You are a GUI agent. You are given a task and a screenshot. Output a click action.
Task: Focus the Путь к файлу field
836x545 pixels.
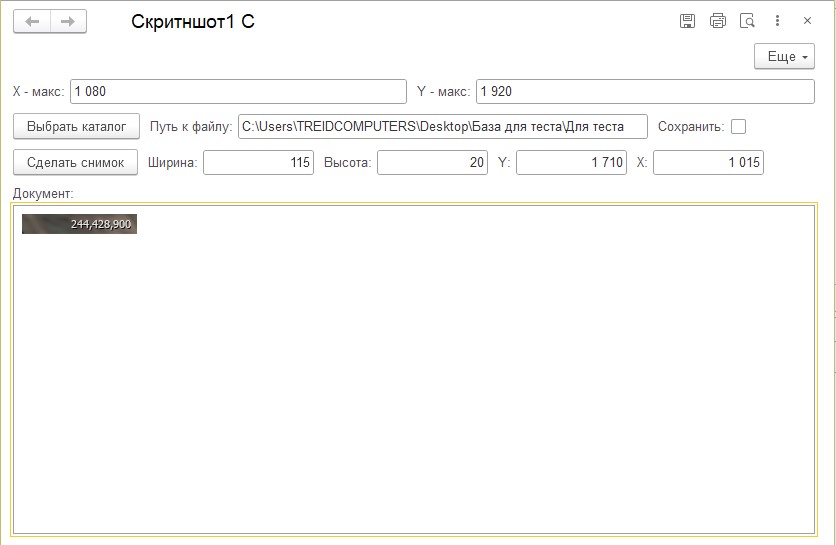point(443,126)
